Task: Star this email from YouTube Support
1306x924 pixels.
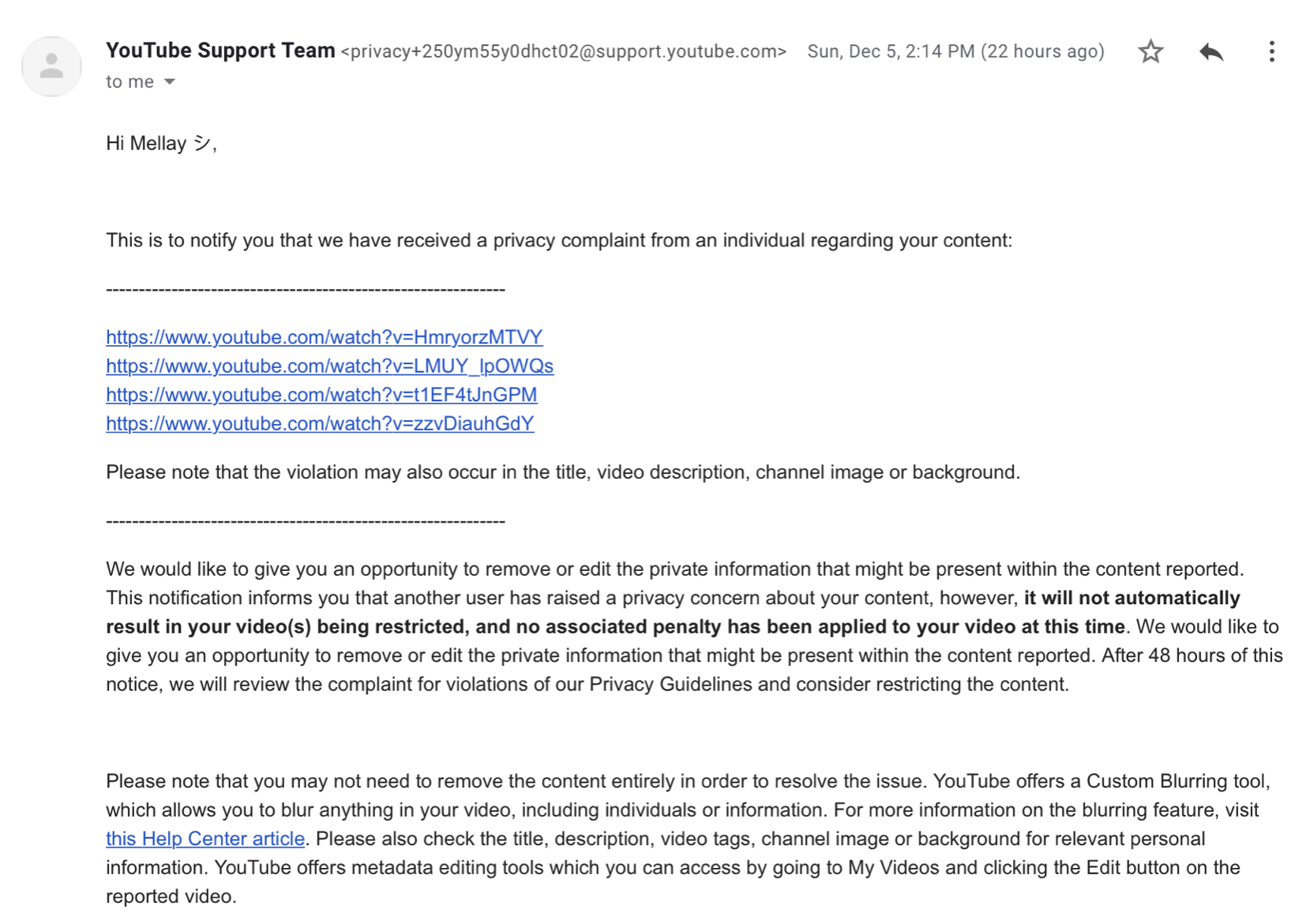Action: click(x=1150, y=51)
